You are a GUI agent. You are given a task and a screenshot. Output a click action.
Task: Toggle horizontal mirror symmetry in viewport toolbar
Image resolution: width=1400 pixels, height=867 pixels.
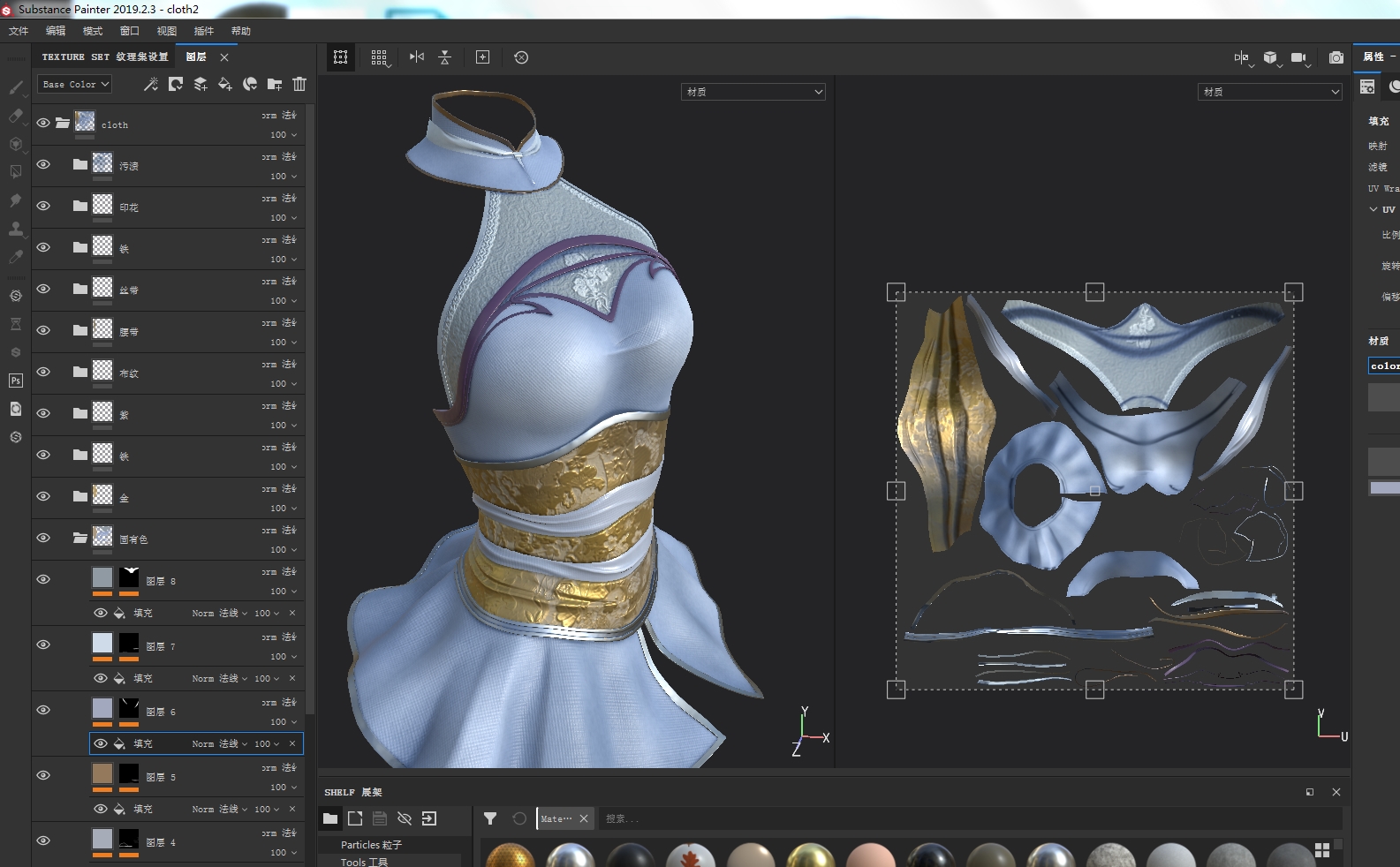(x=417, y=57)
